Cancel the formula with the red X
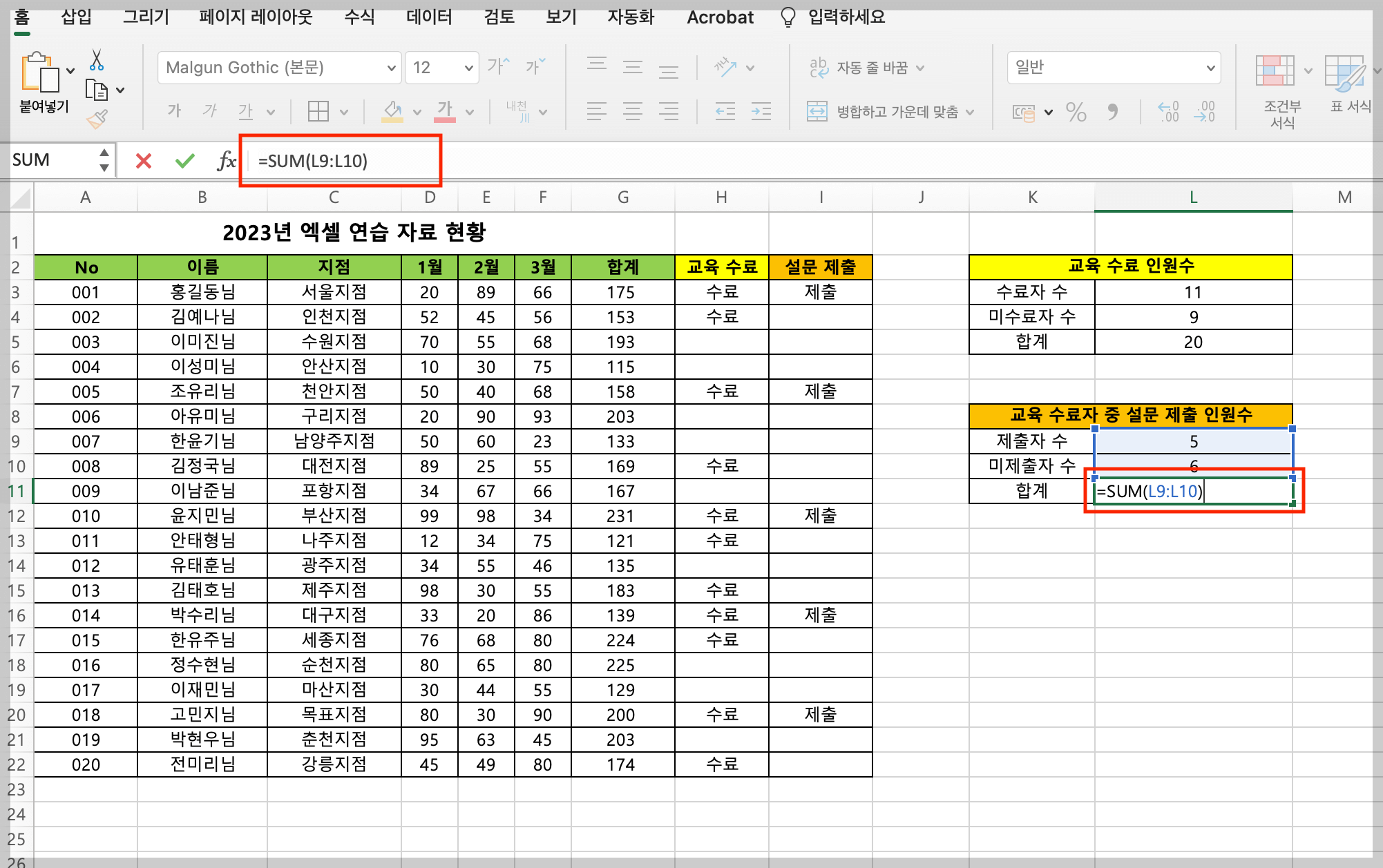The image size is (1383, 868). click(x=143, y=161)
